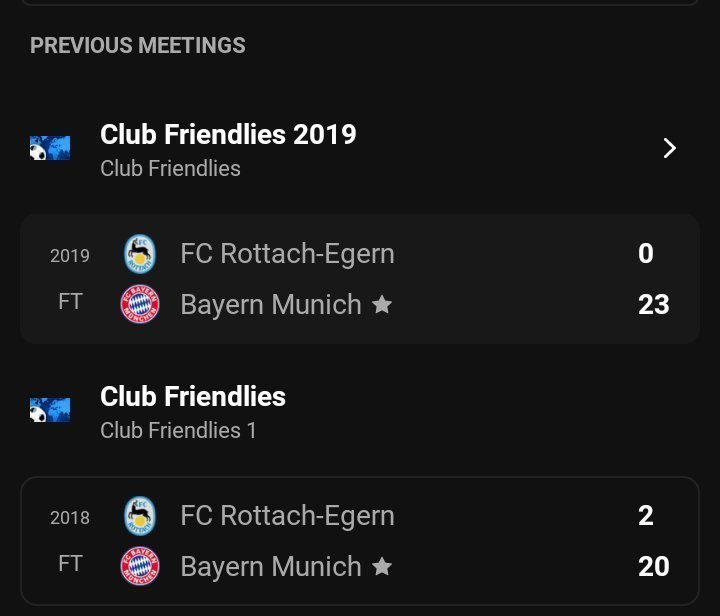
Task: Click the Club Friendlies 2019 globe icon
Action: tap(50, 148)
